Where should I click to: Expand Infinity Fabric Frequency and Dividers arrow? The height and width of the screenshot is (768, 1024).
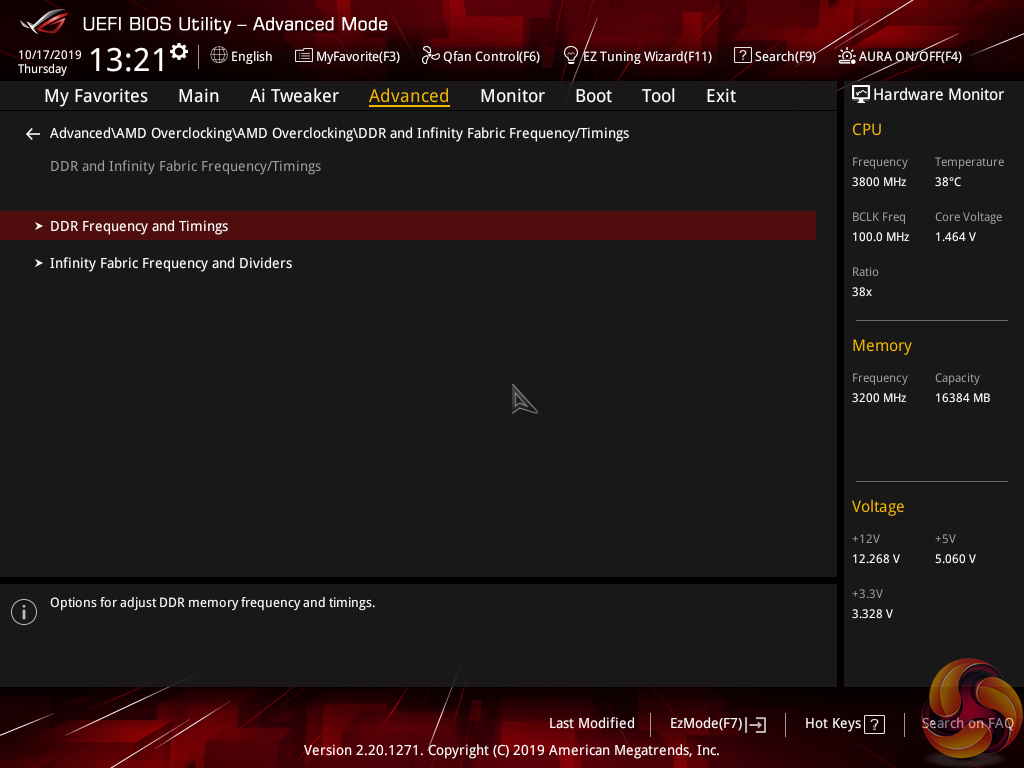pos(39,263)
